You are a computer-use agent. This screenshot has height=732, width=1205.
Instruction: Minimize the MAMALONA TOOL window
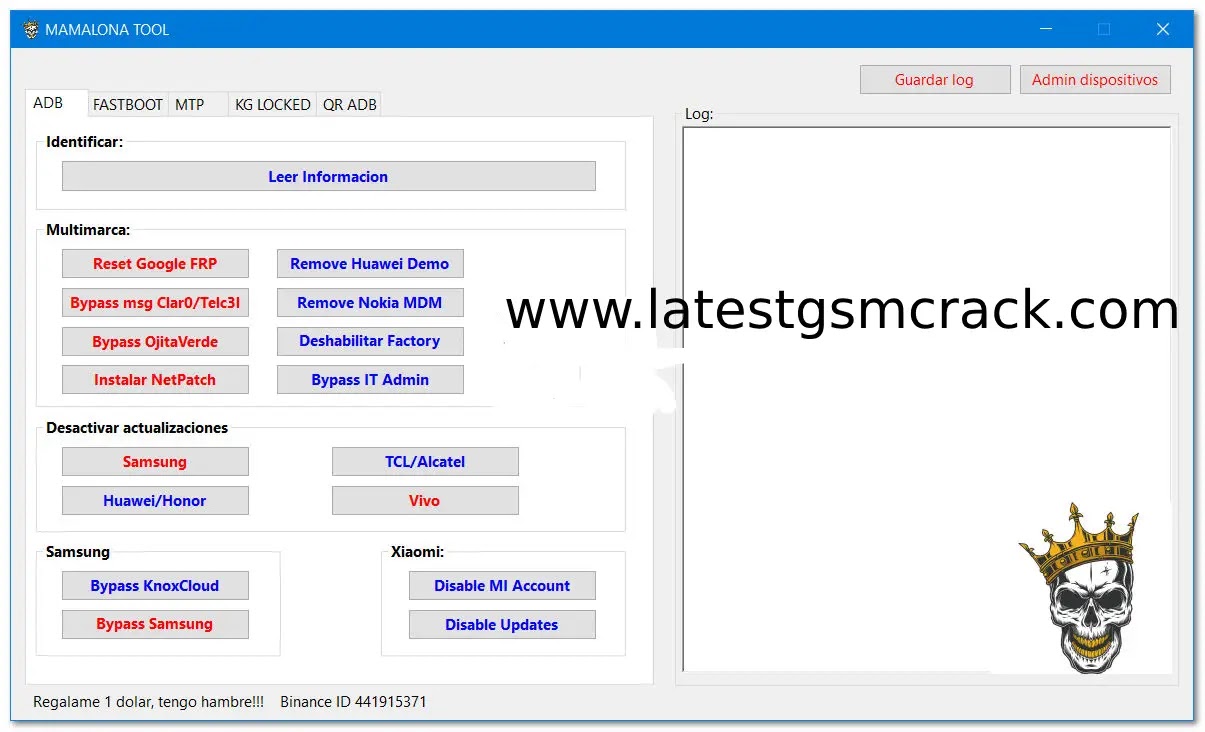pyautogui.click(x=1045, y=30)
